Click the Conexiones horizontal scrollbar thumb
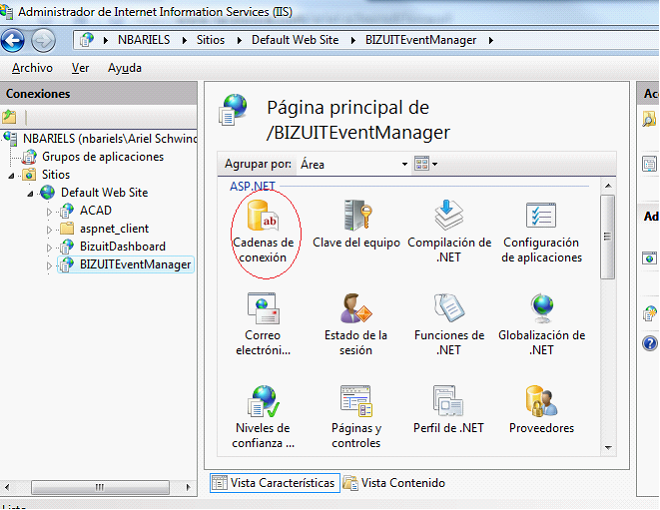The width and height of the screenshot is (660, 510). (100, 487)
